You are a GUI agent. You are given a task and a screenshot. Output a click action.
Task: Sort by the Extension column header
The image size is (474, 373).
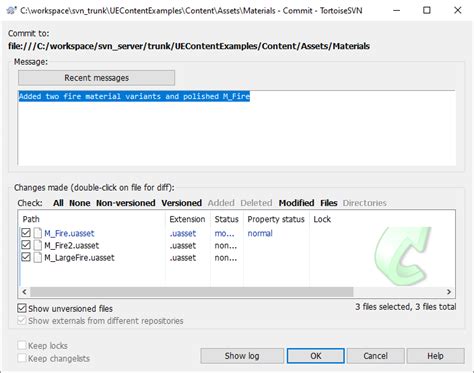click(x=188, y=219)
